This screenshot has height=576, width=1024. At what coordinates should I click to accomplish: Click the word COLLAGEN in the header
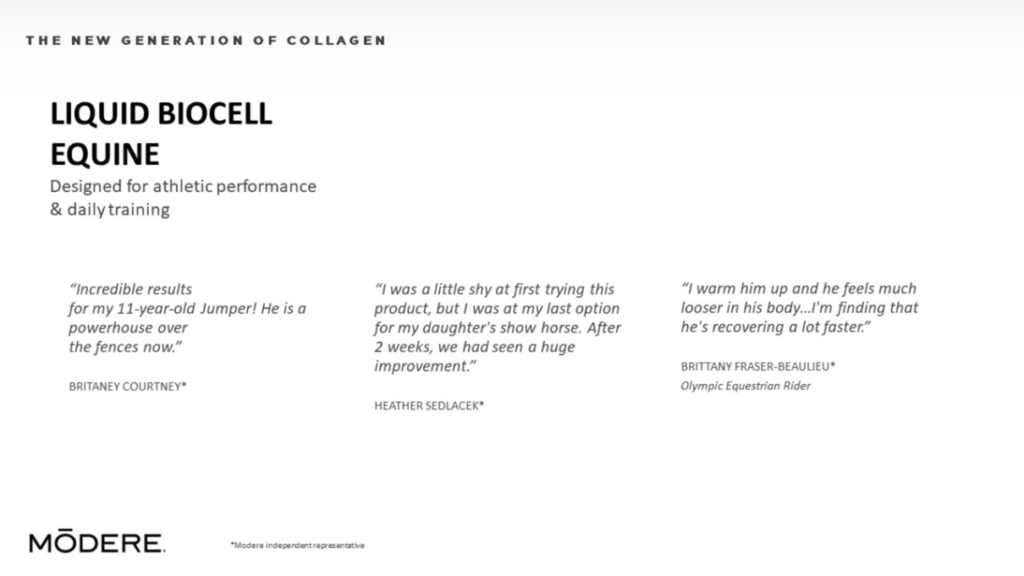coord(336,40)
